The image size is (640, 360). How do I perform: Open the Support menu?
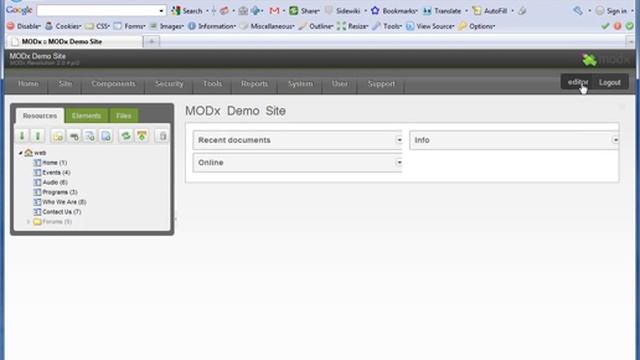tap(381, 84)
